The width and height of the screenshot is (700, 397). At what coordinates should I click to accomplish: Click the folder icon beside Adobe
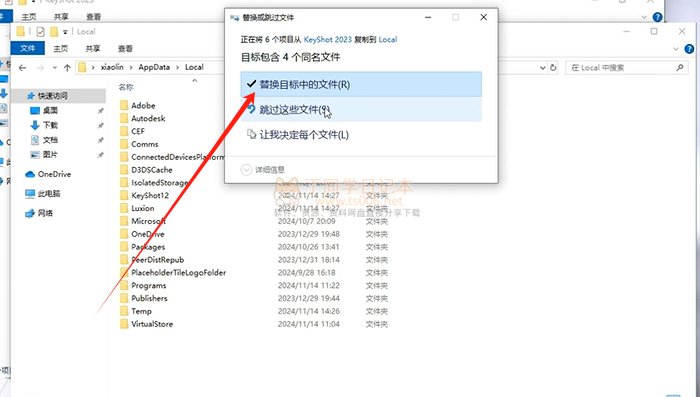point(124,105)
